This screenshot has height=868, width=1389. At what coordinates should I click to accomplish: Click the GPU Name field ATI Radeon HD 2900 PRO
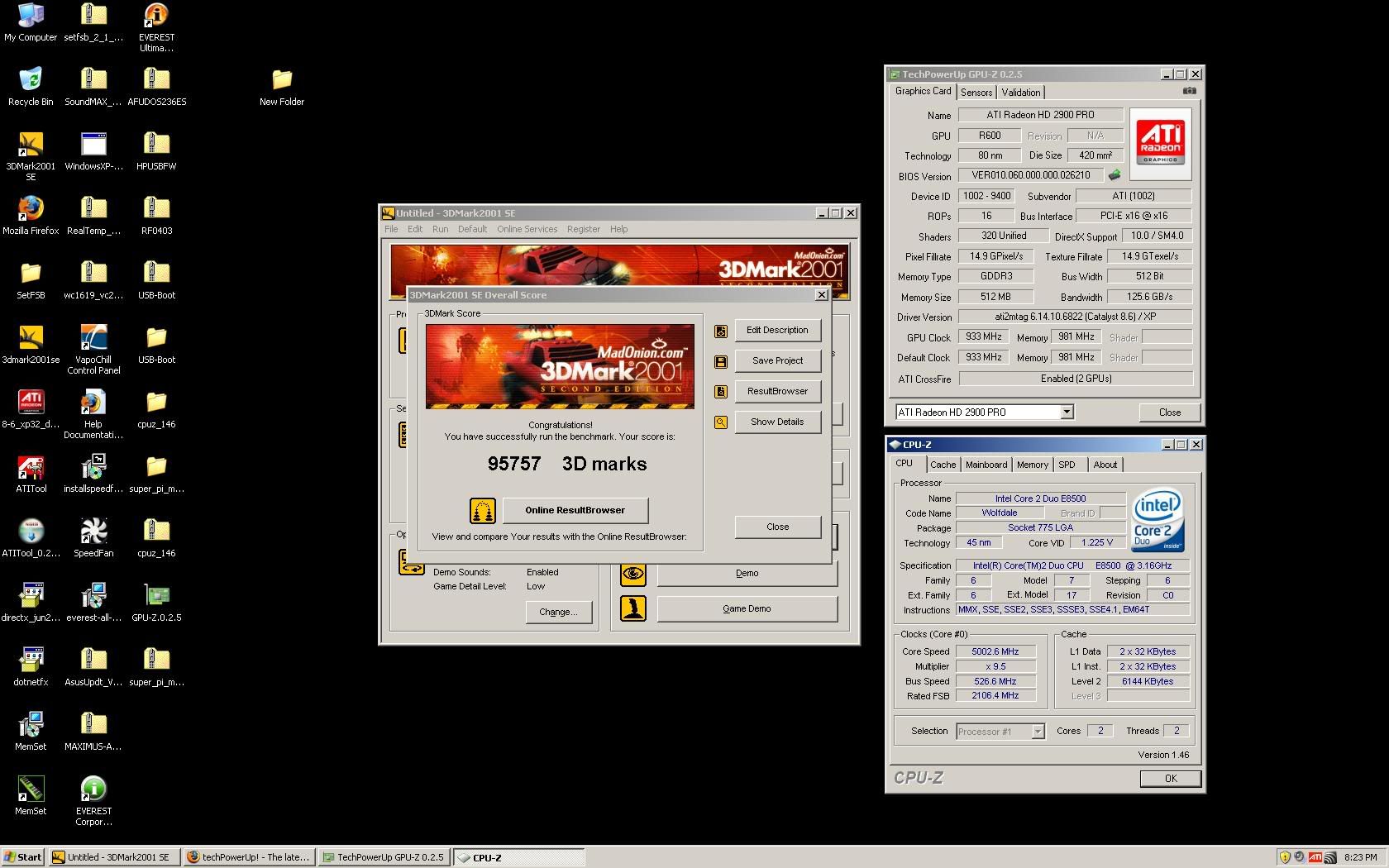1040,115
